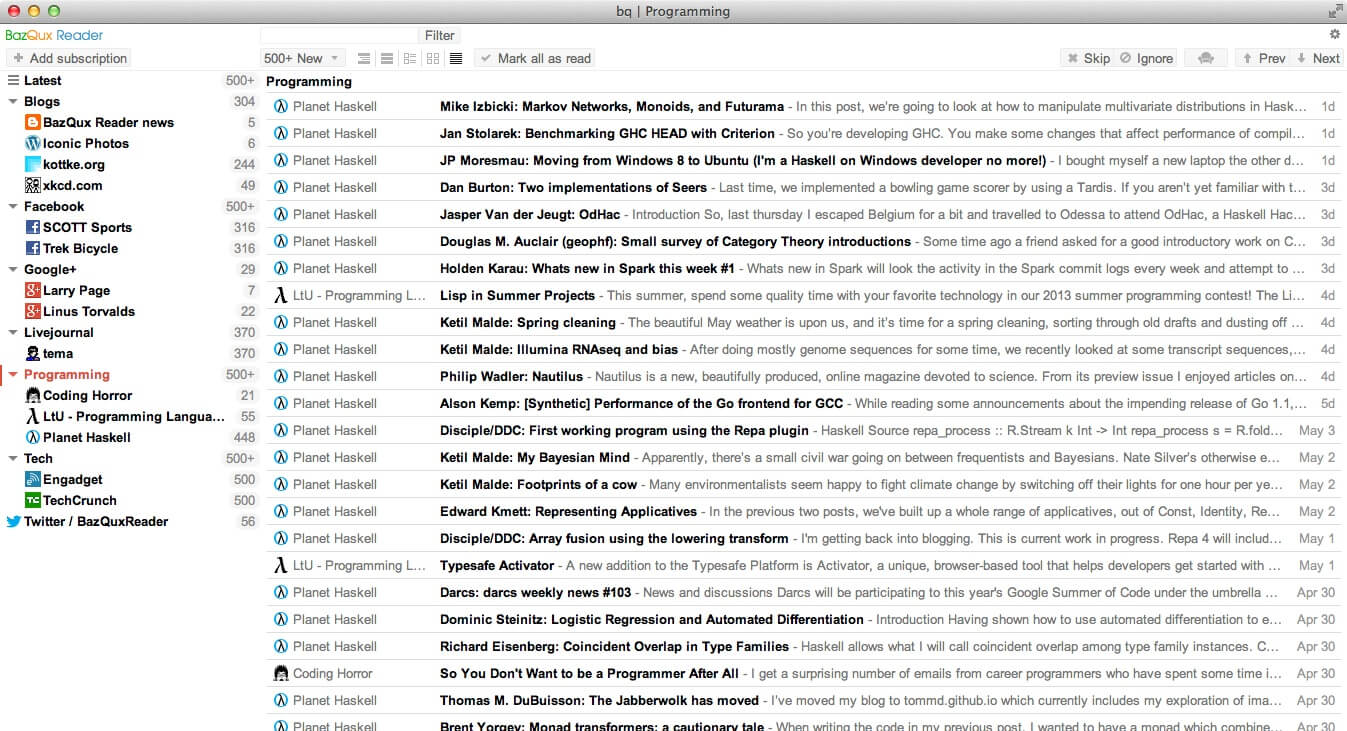Screen dimensions: 1347x731
Task: Open Twitter / BazQuxReader bird icon
Action: click(14, 522)
